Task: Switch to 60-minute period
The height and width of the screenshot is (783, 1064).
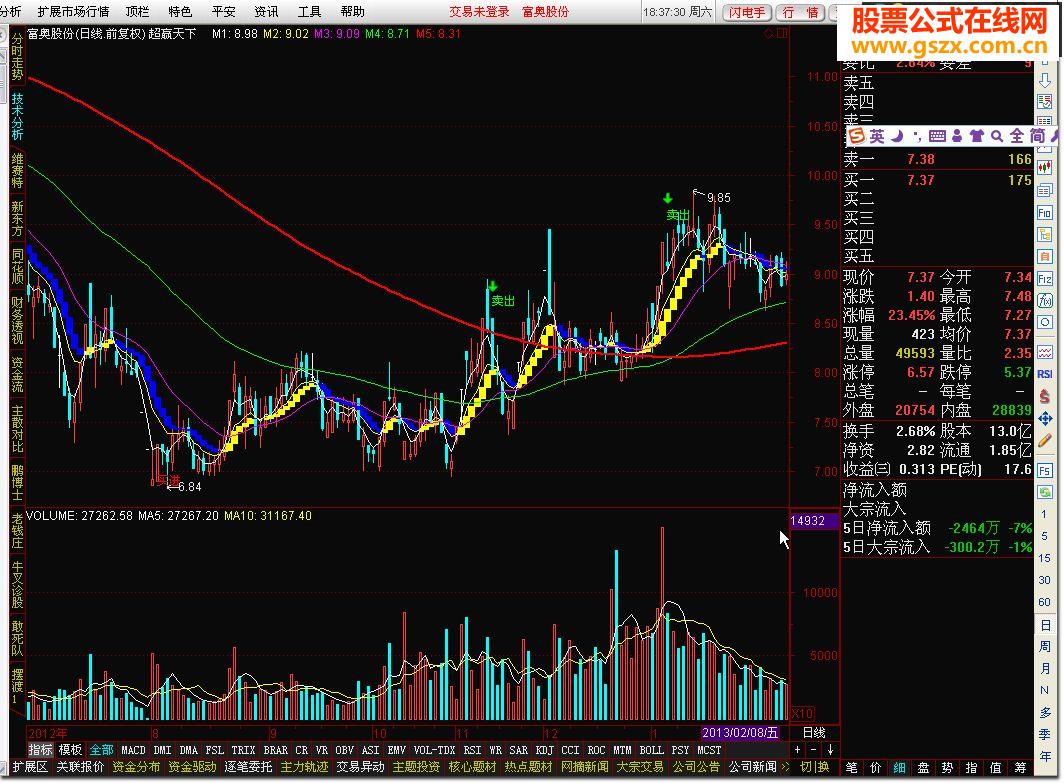Action: 1044,602
